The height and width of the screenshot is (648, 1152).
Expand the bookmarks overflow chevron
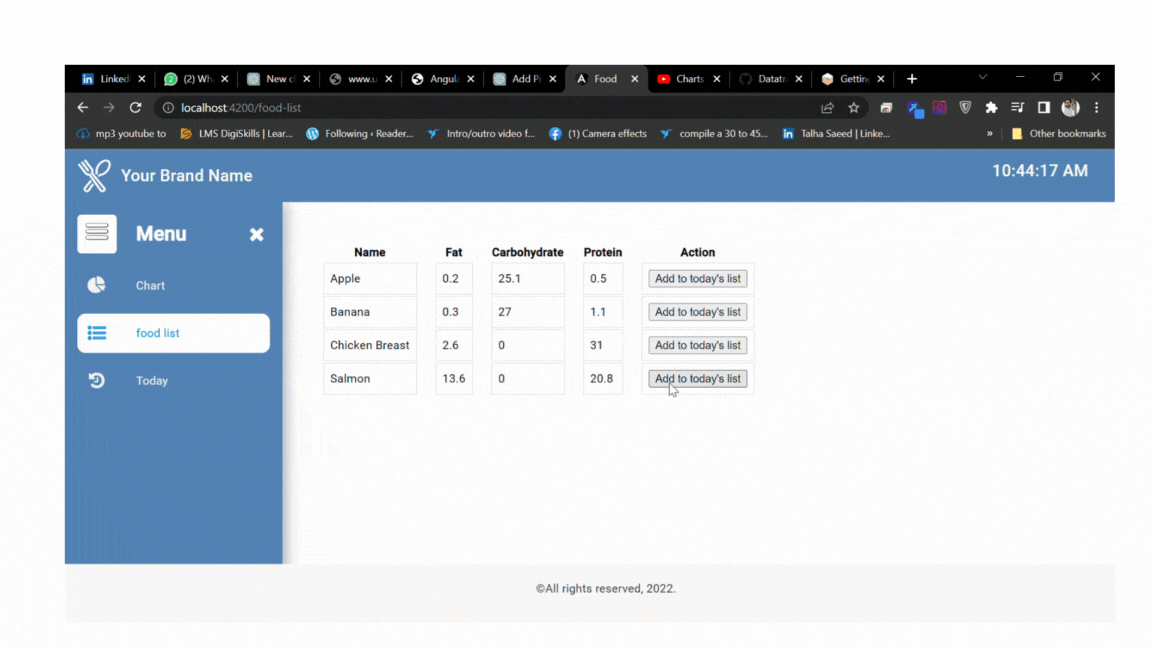pos(989,133)
